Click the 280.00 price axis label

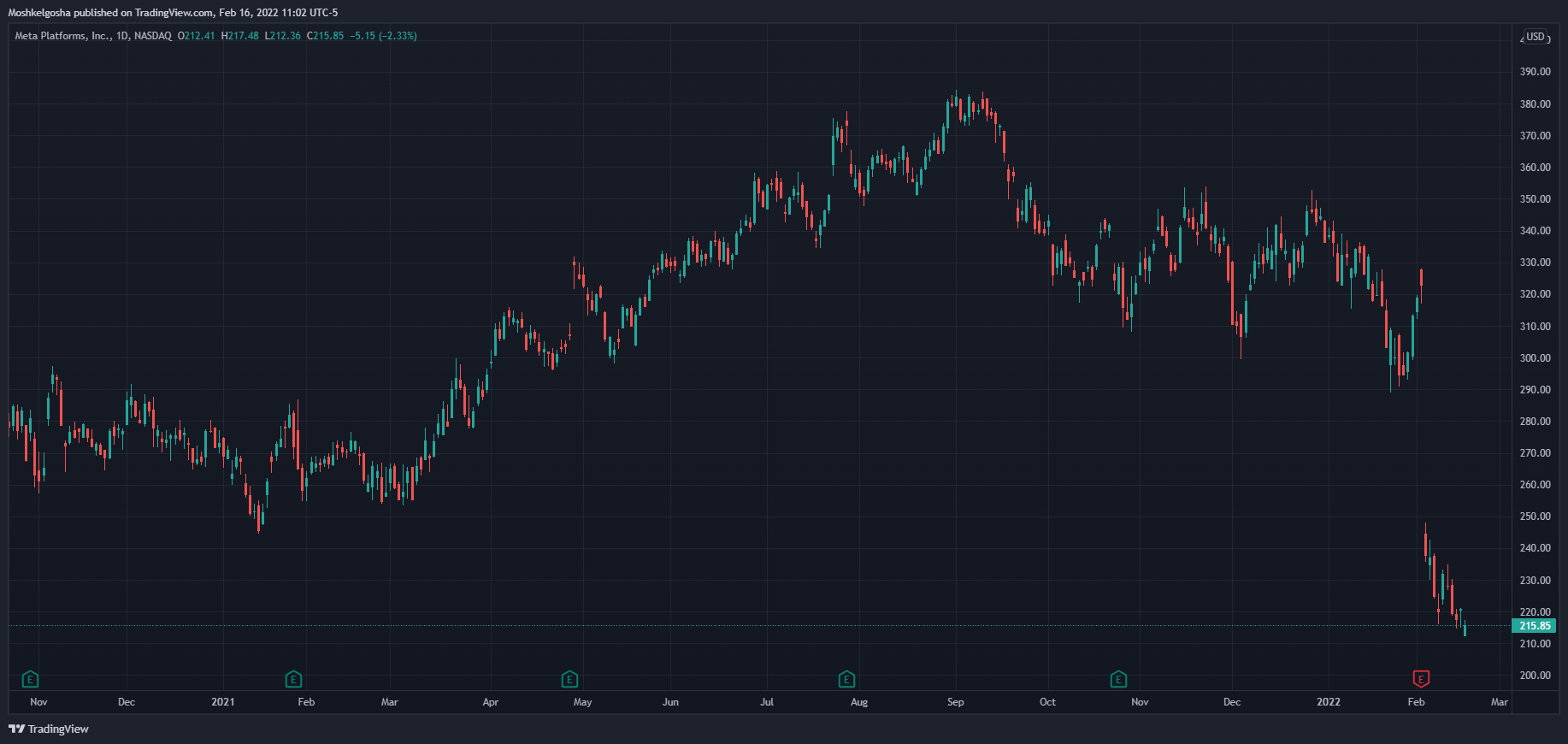(x=1535, y=422)
